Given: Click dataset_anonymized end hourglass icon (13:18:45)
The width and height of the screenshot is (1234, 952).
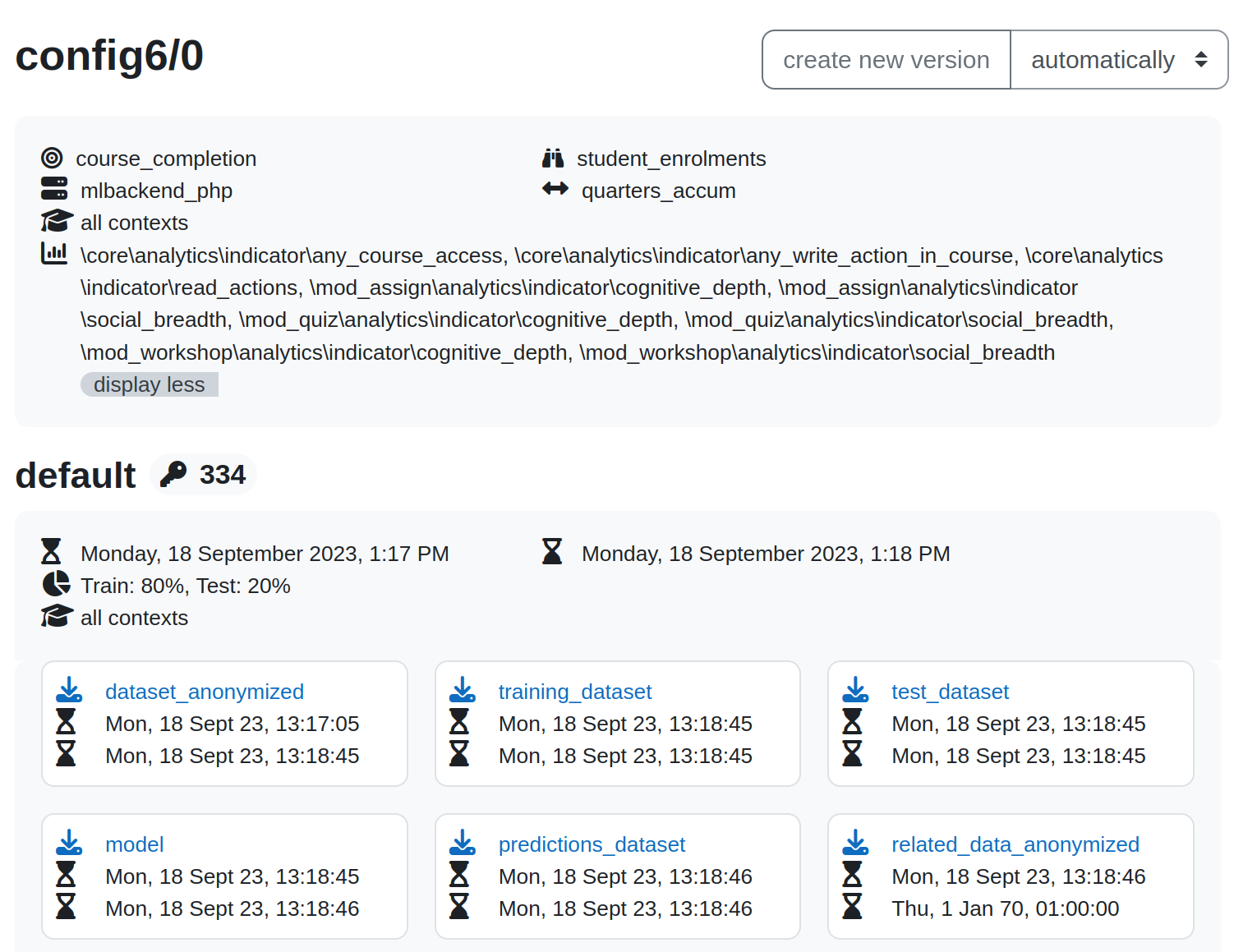Looking at the screenshot, I should [66, 754].
